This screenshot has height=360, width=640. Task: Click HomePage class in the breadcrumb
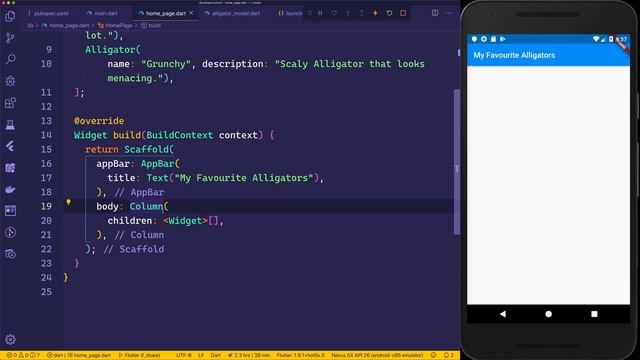[116, 25]
